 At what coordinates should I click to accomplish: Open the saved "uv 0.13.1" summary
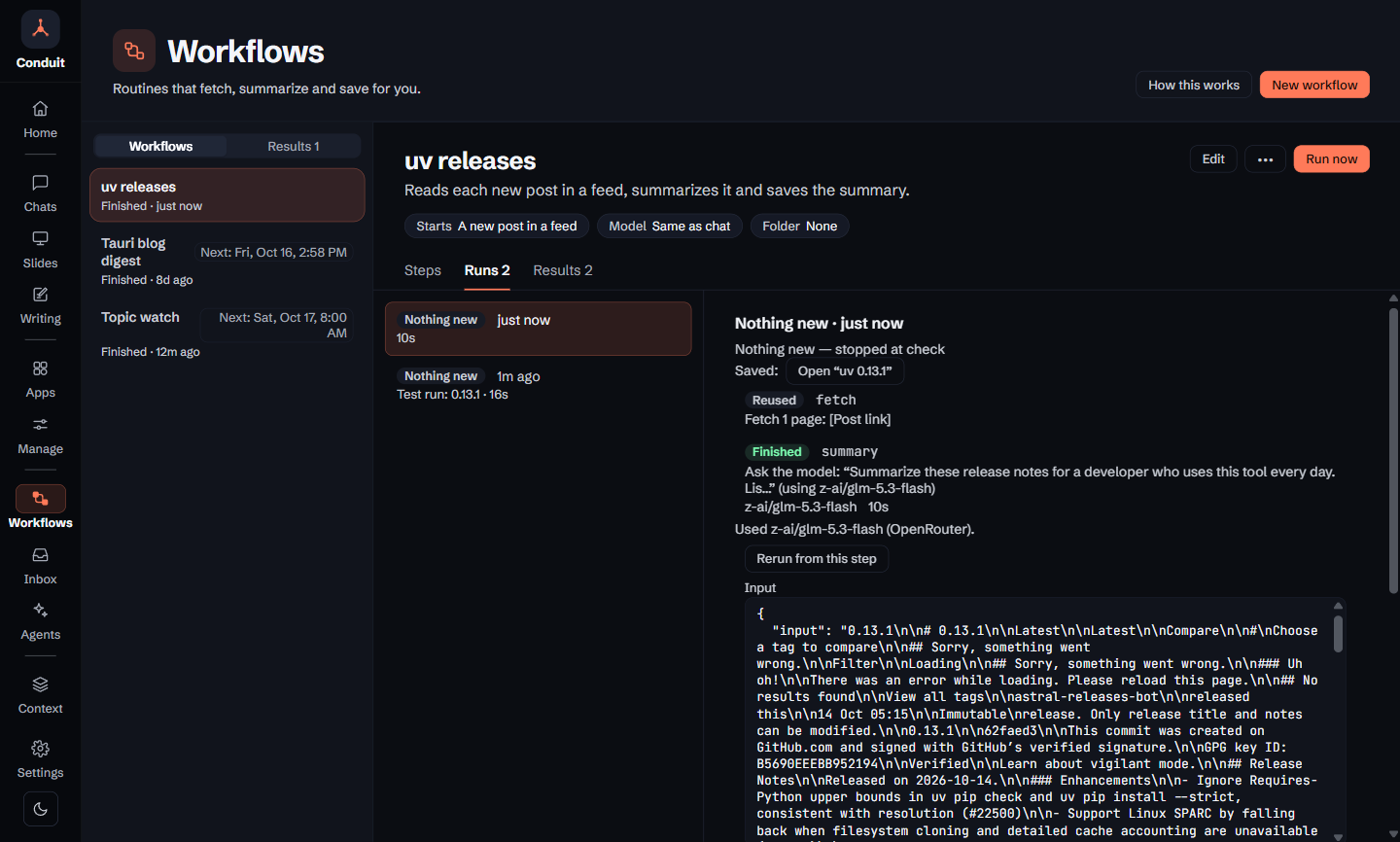tap(845, 371)
